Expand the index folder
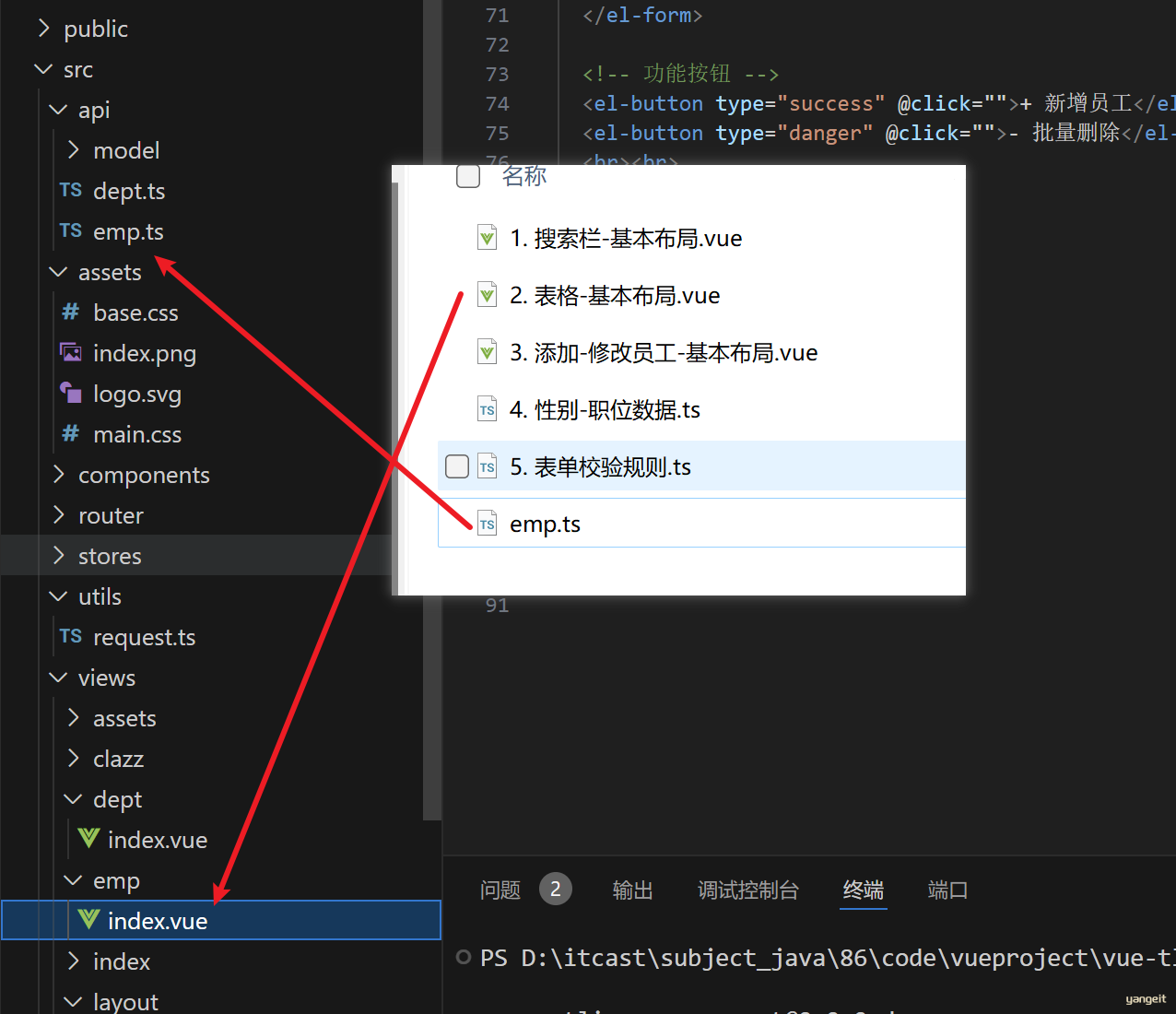Screen dimensions: 1176x1014 (73, 961)
